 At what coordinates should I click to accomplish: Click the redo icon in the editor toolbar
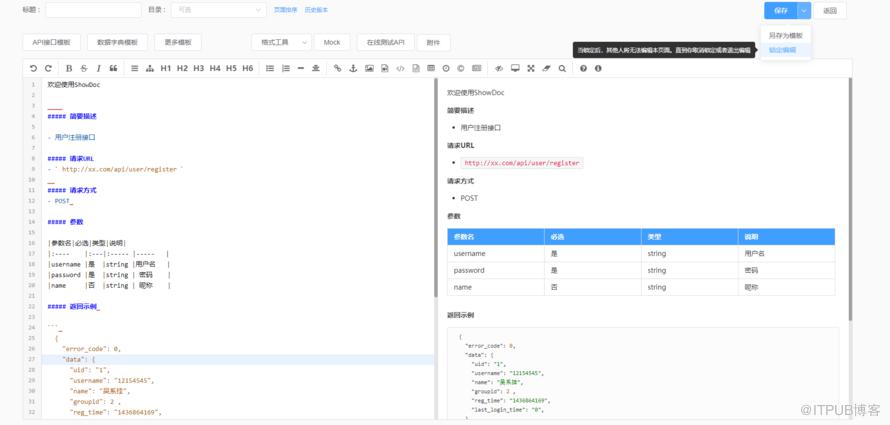pos(48,68)
